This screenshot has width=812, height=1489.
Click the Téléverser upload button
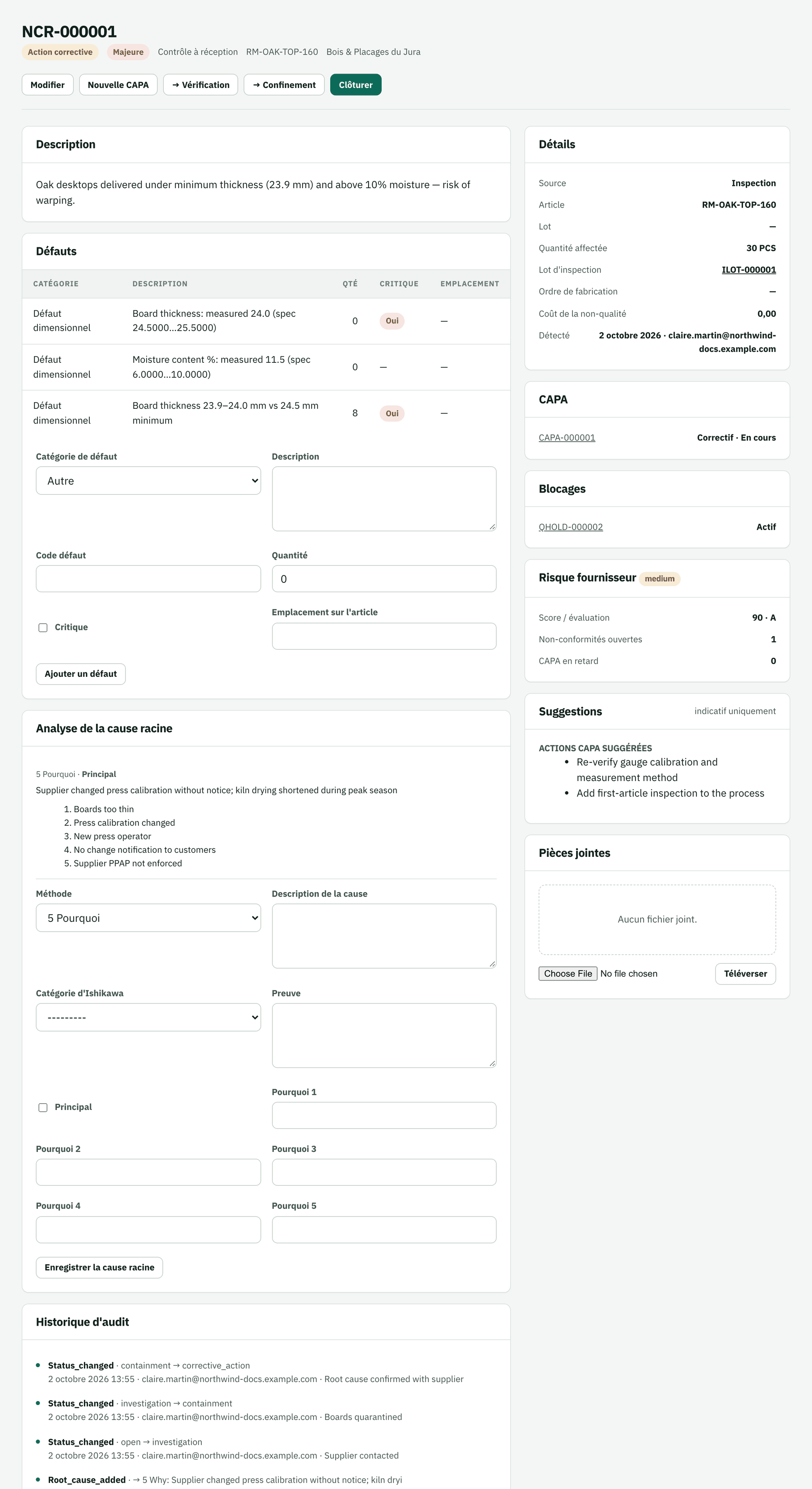(x=745, y=973)
